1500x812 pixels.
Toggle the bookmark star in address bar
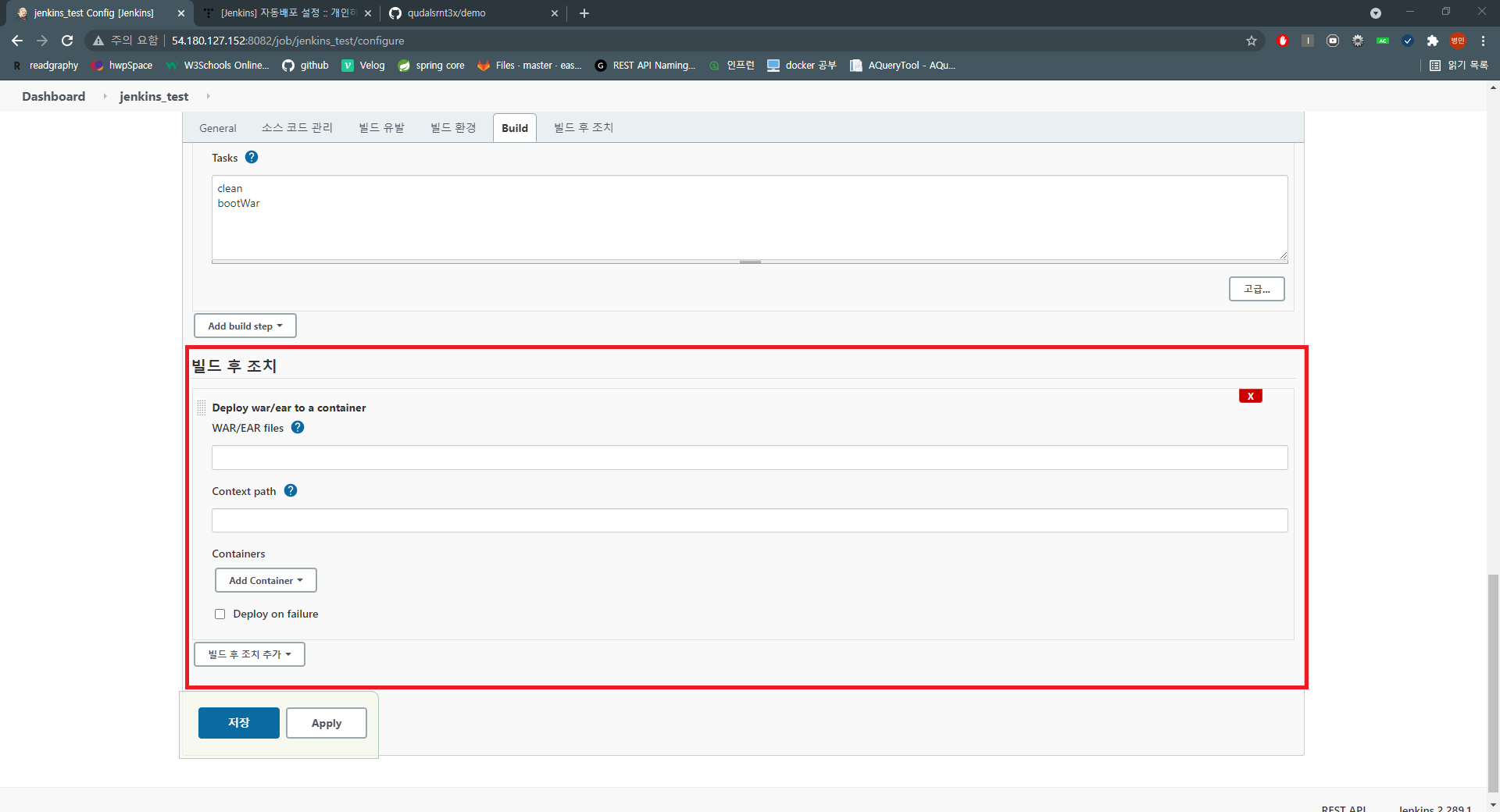pos(1252,41)
